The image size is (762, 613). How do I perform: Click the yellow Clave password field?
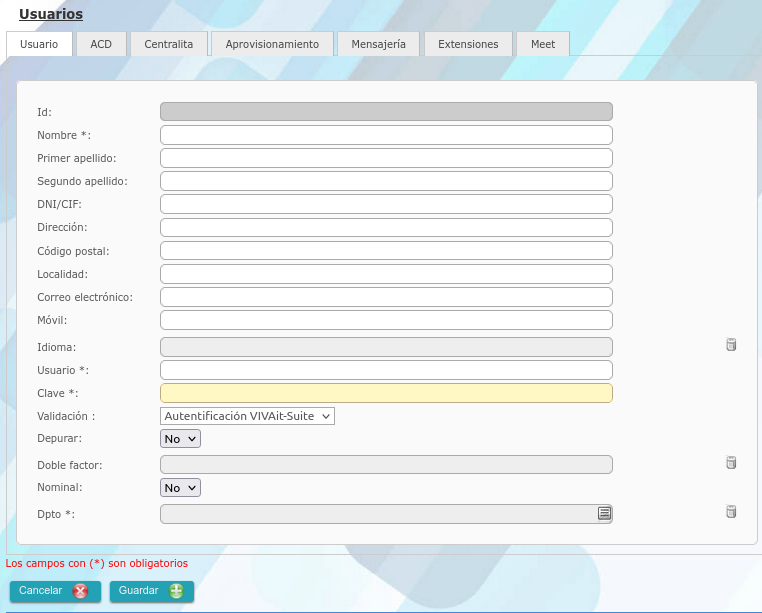click(x=386, y=393)
